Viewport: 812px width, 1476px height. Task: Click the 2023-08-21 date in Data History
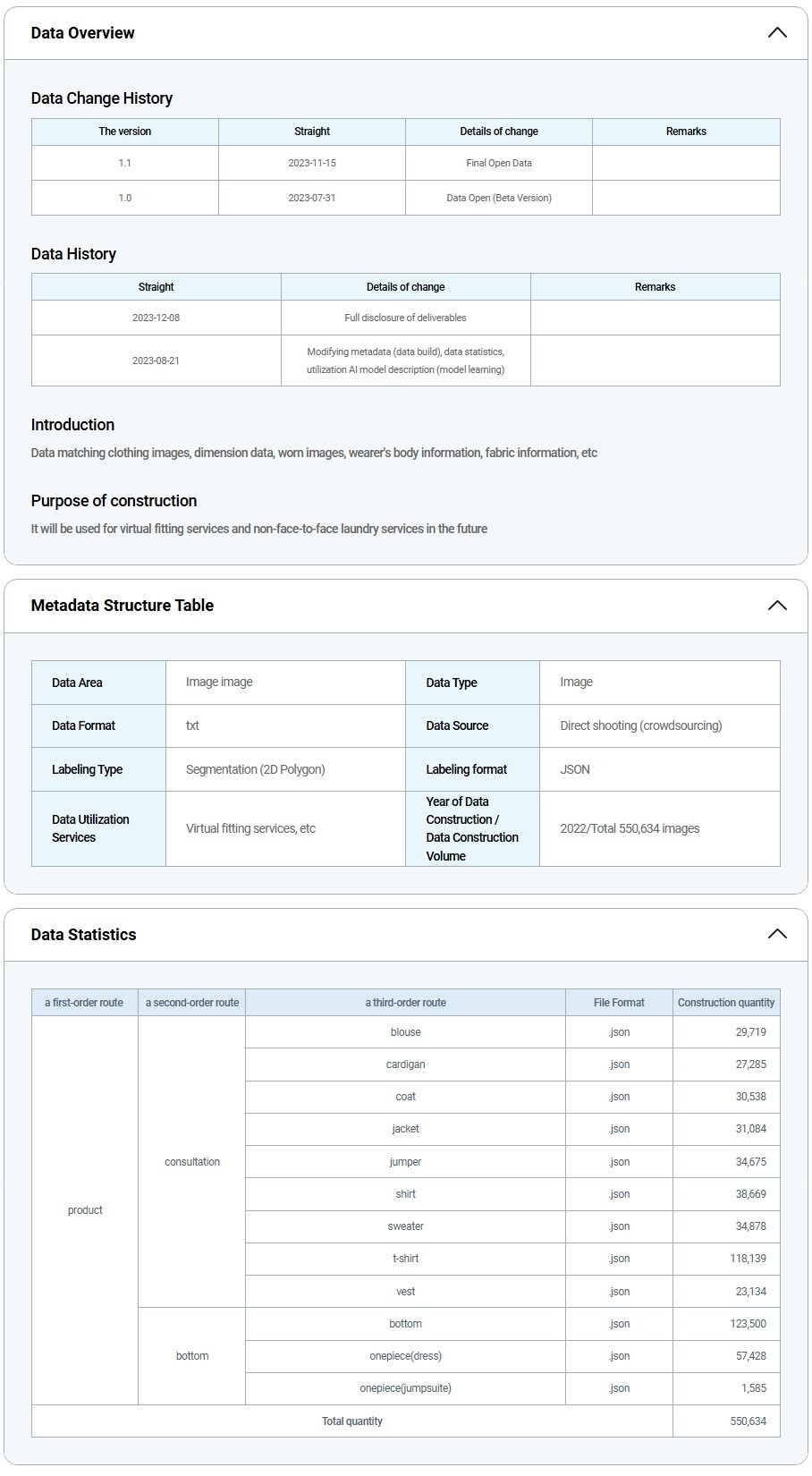click(x=156, y=361)
